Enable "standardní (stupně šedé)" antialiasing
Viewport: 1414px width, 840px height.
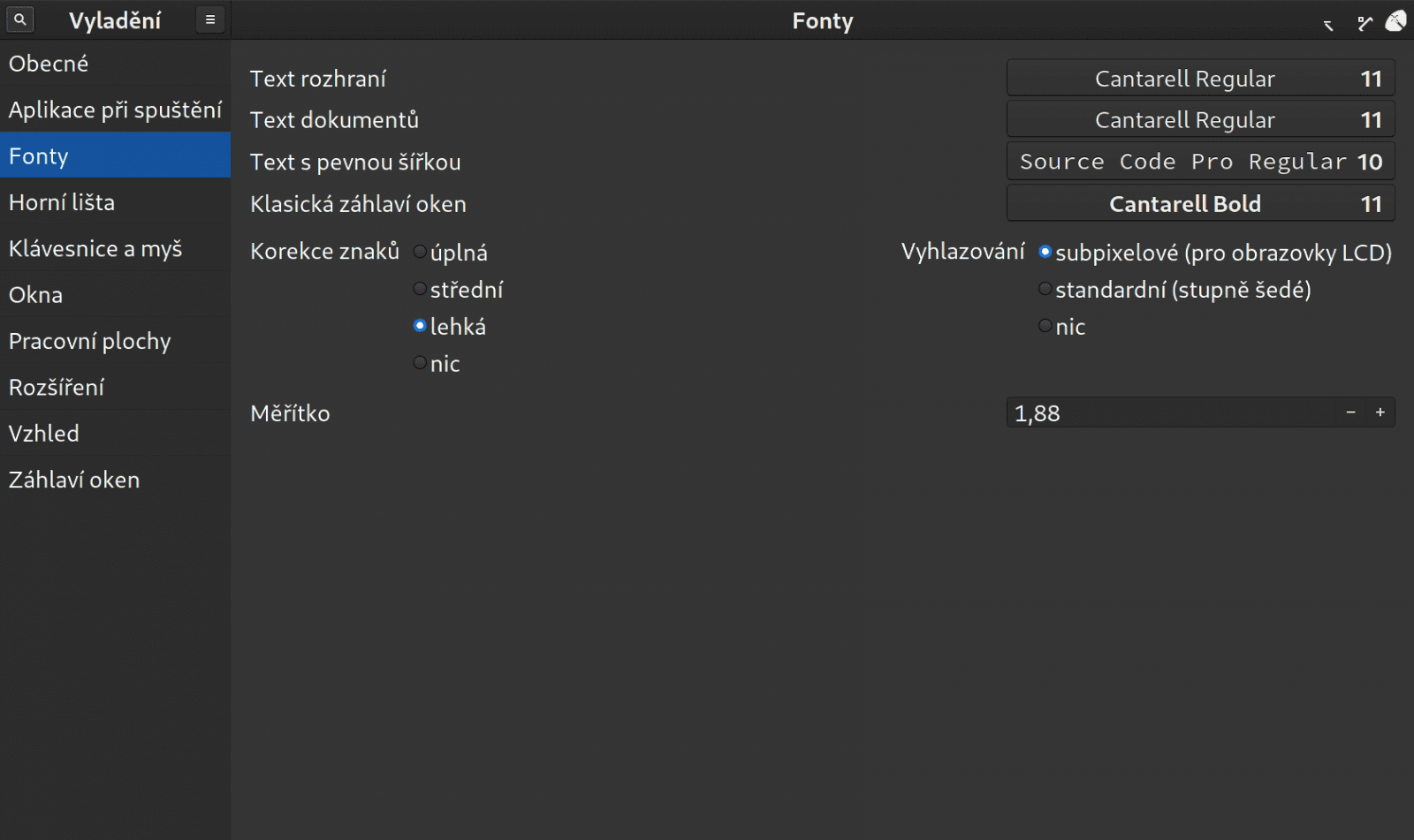click(x=1045, y=290)
